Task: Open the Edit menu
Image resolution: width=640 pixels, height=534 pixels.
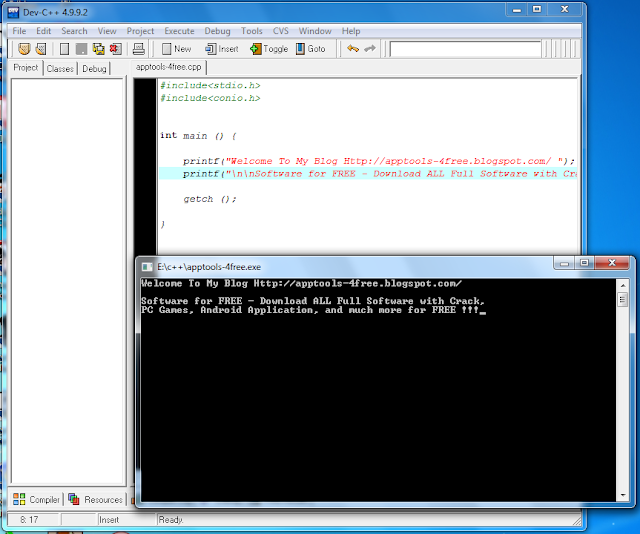Action: (43, 31)
